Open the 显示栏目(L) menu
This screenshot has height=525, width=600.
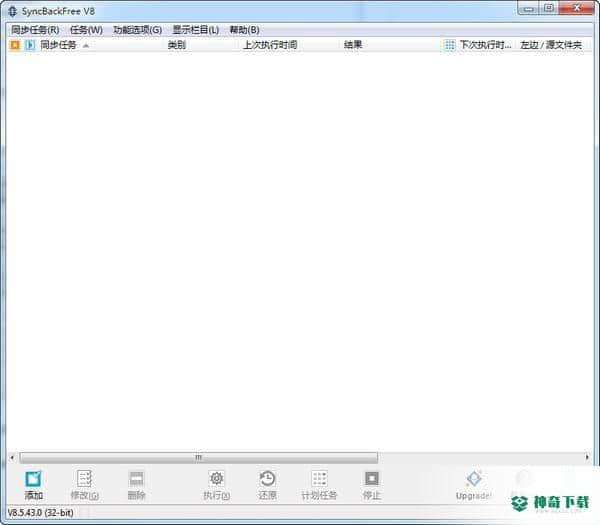pos(196,30)
